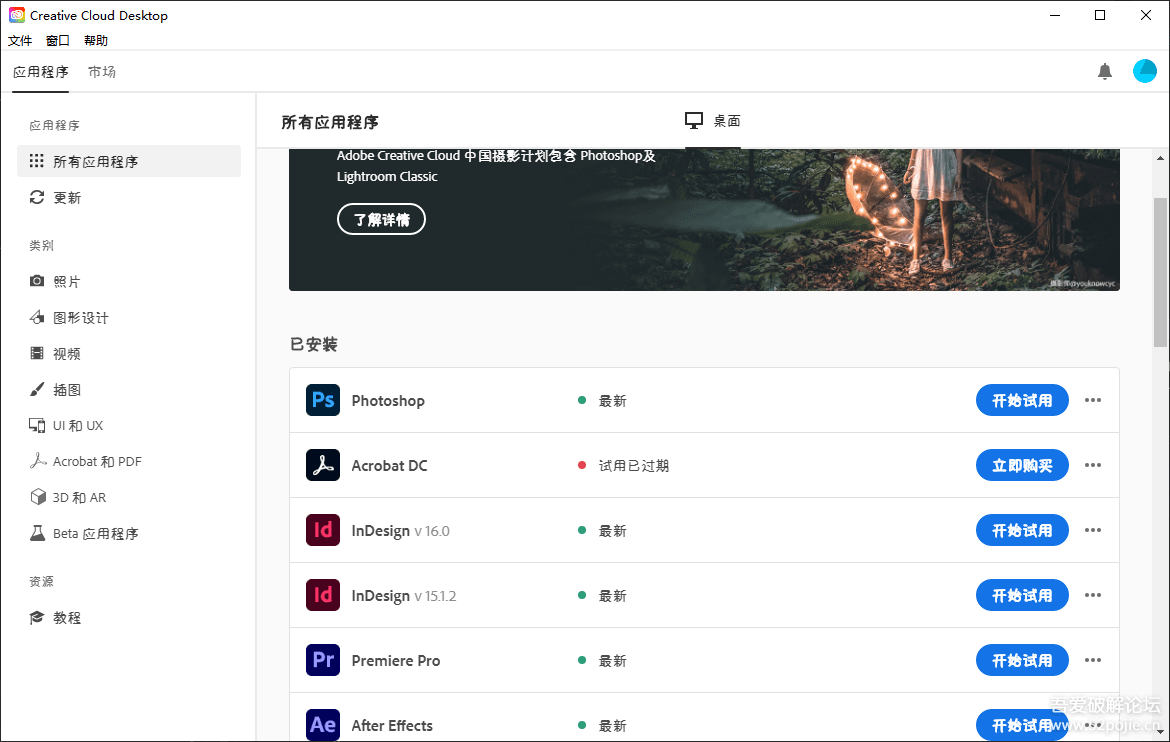Open the user account avatar

point(1145,71)
